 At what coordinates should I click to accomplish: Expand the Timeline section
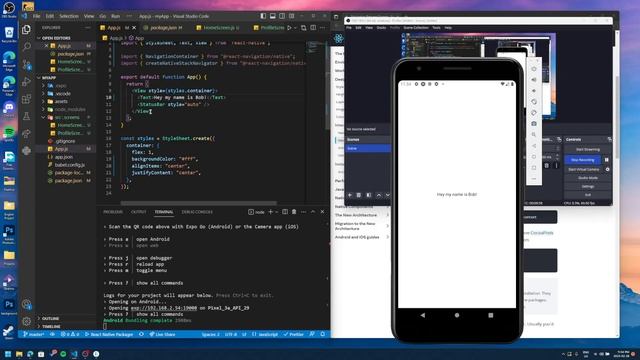coord(51,327)
